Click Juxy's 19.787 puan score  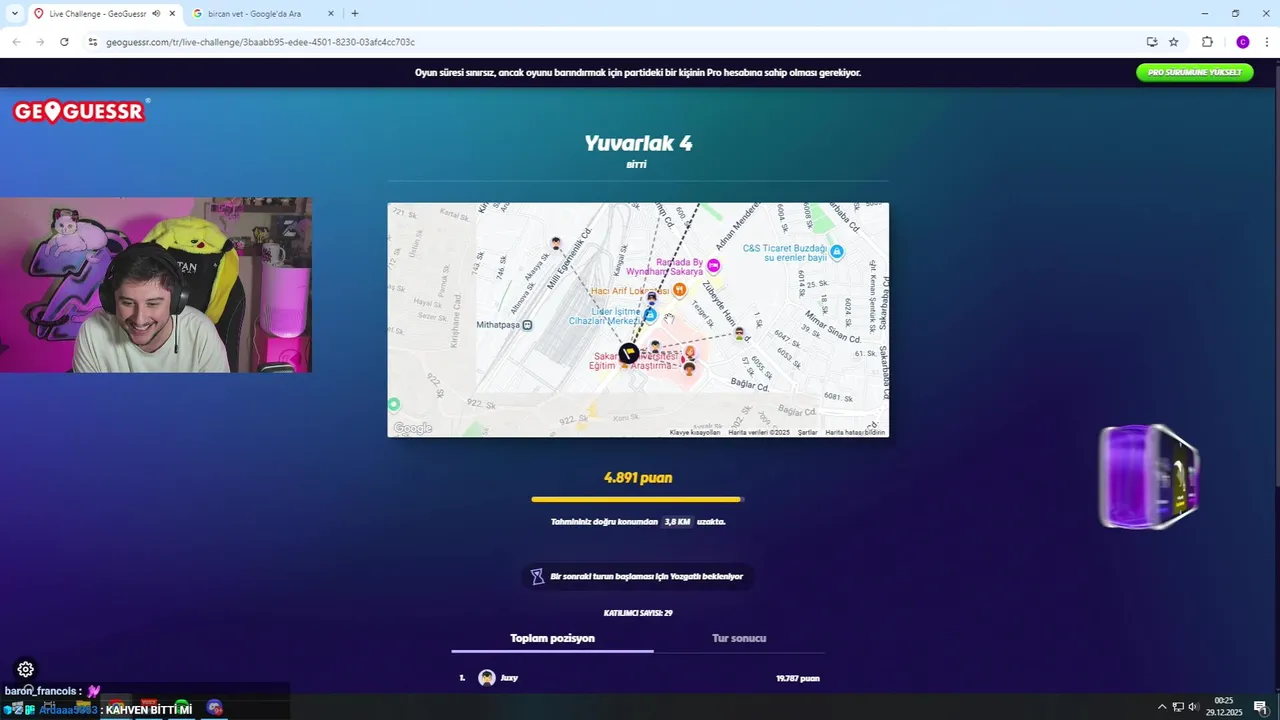click(797, 678)
